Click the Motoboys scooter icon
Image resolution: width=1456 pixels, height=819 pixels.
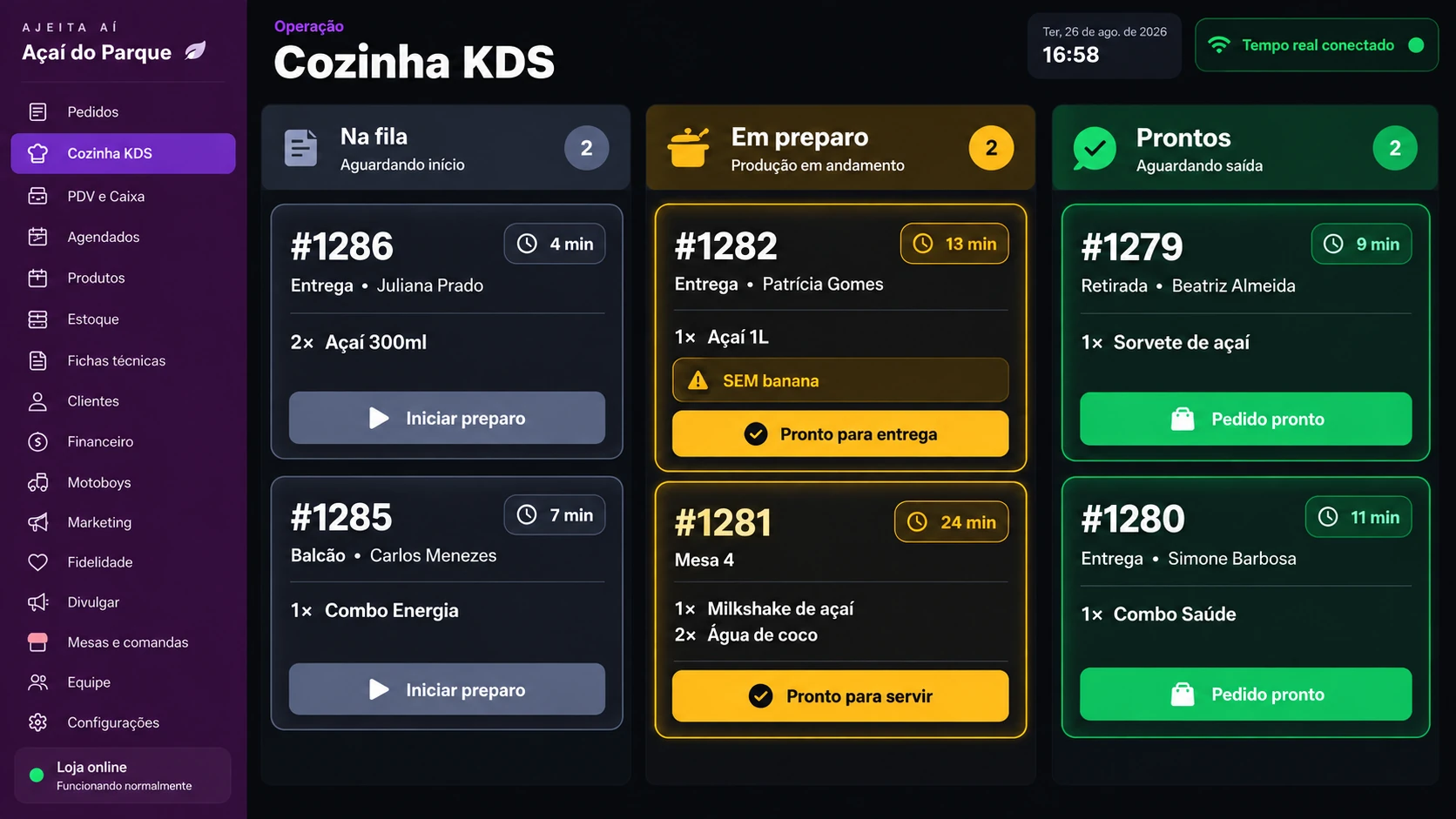click(37, 482)
